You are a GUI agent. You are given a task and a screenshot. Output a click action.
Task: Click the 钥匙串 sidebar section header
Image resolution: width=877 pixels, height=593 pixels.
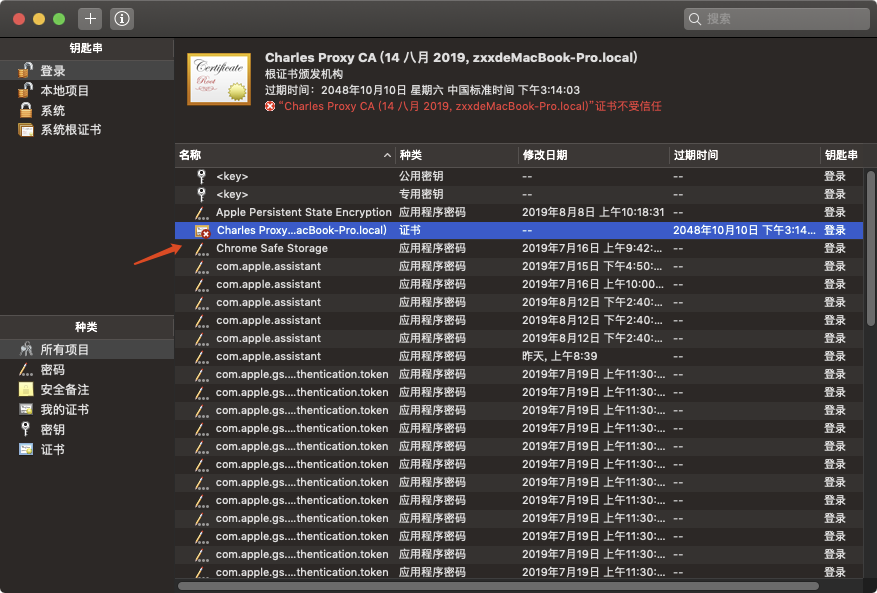[86, 48]
